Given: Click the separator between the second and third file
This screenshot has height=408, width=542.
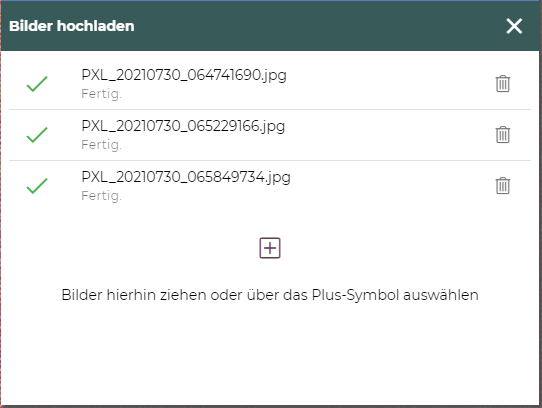Looking at the screenshot, I should 270,160.
